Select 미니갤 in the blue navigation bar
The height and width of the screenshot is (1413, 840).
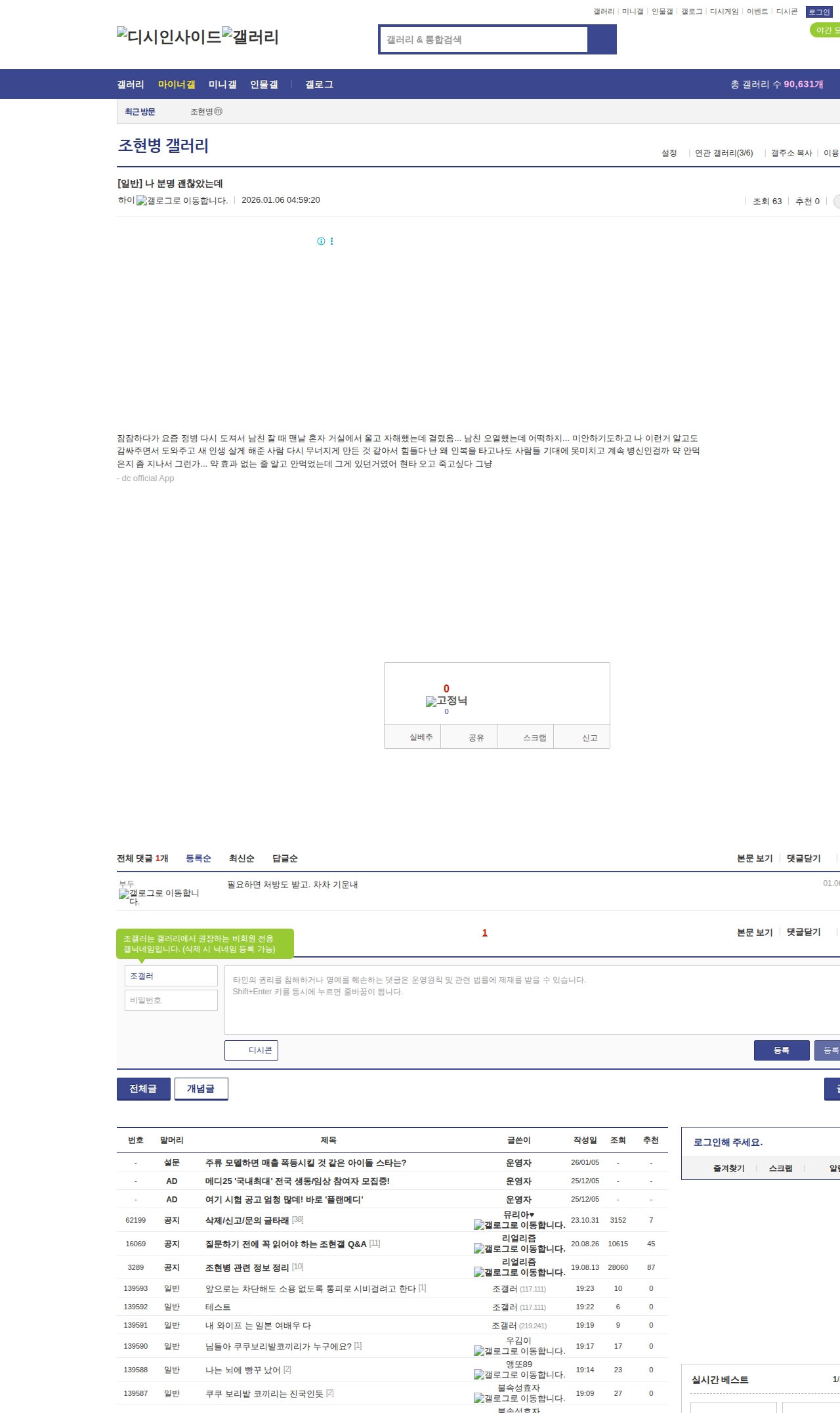pos(222,85)
